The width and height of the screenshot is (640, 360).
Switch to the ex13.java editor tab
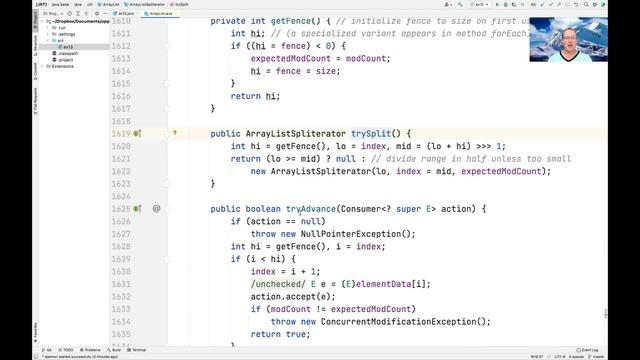pyautogui.click(x=124, y=13)
